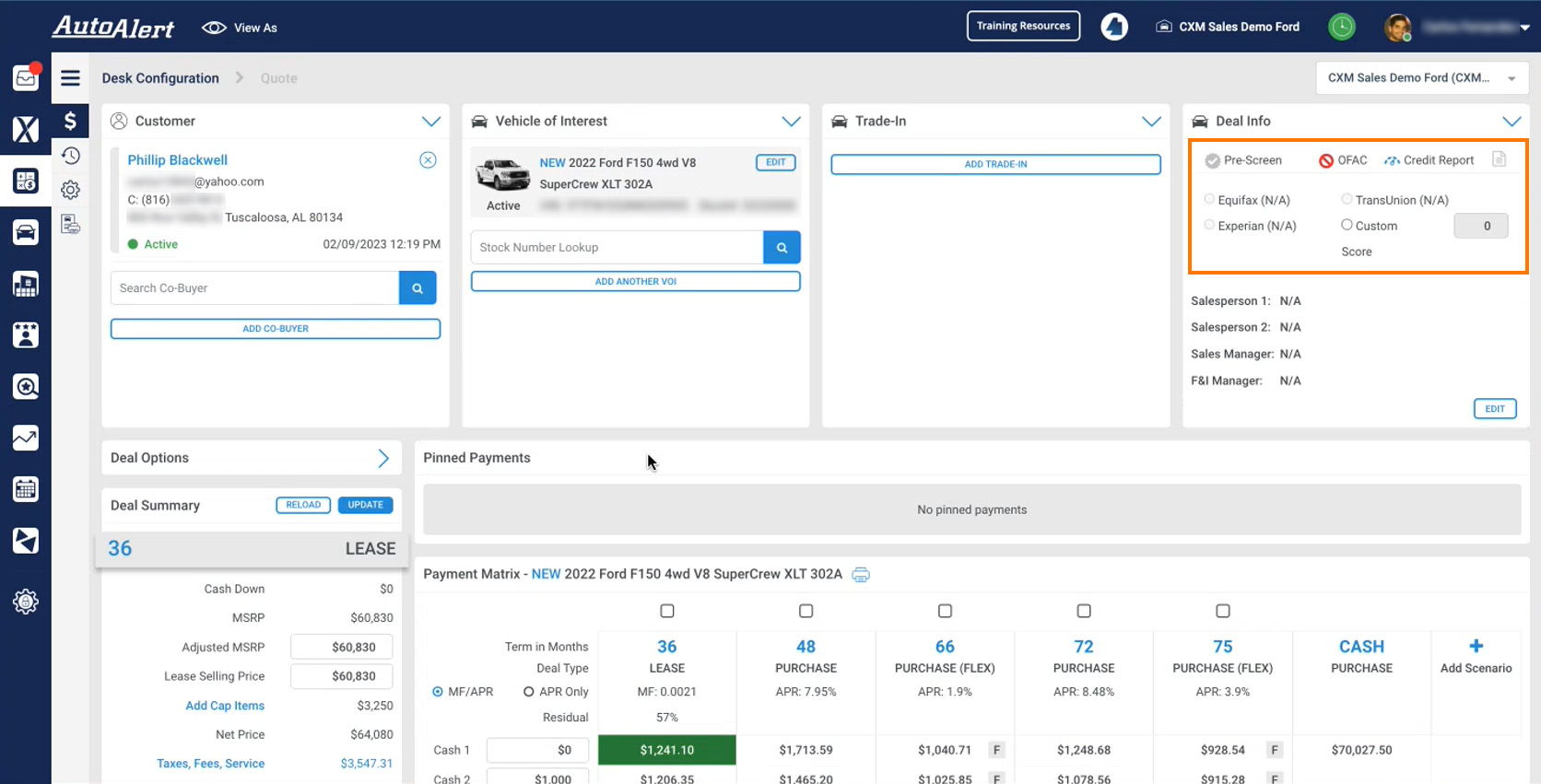
Task: Click the X logo sidebar icon
Action: coord(26,129)
